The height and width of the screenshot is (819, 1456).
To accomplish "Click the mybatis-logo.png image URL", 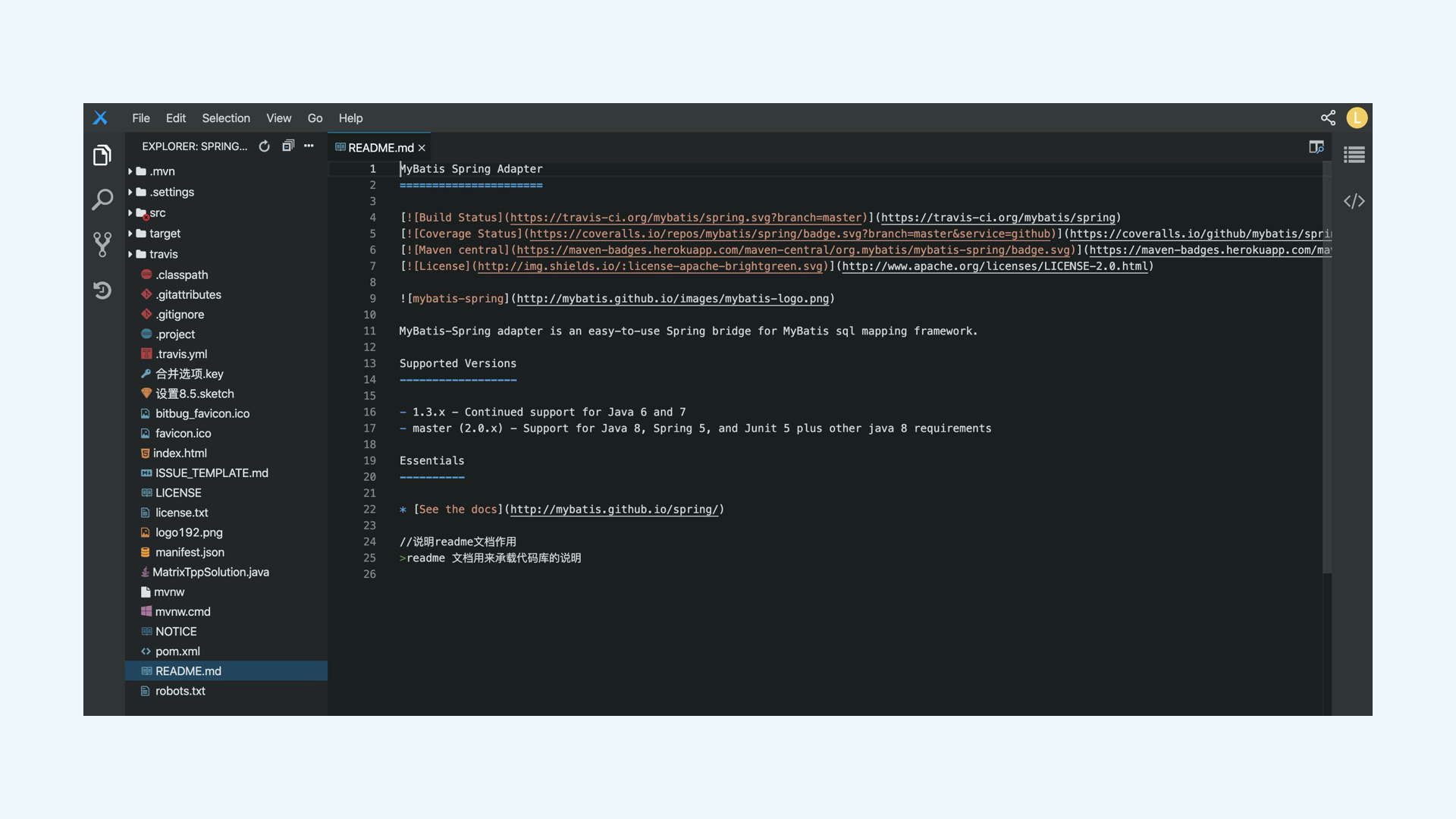I will tap(673, 299).
